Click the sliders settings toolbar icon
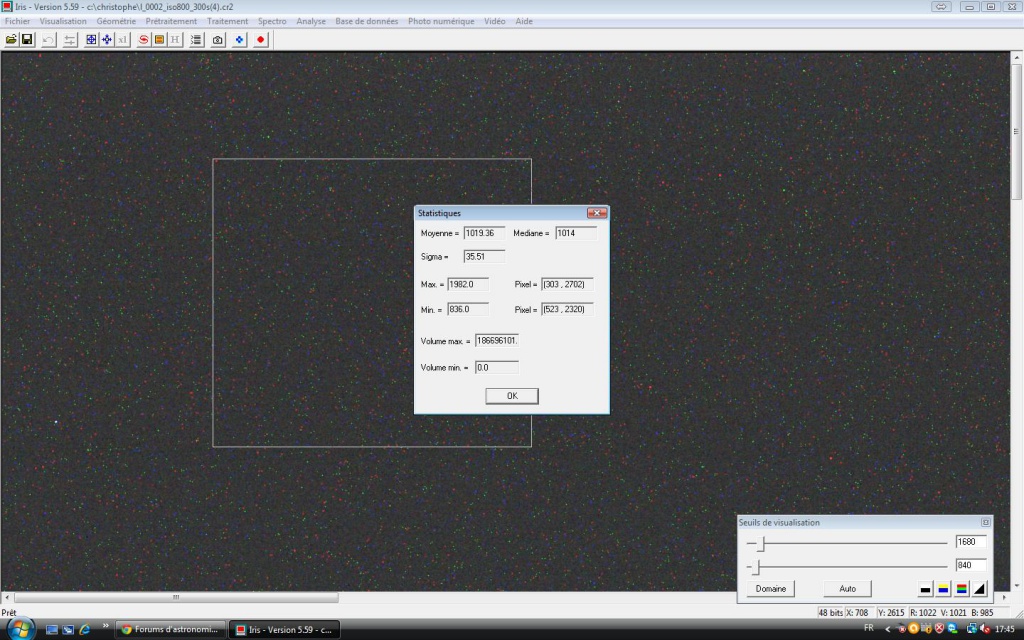Screen dimensions: 1024x640 point(69,40)
